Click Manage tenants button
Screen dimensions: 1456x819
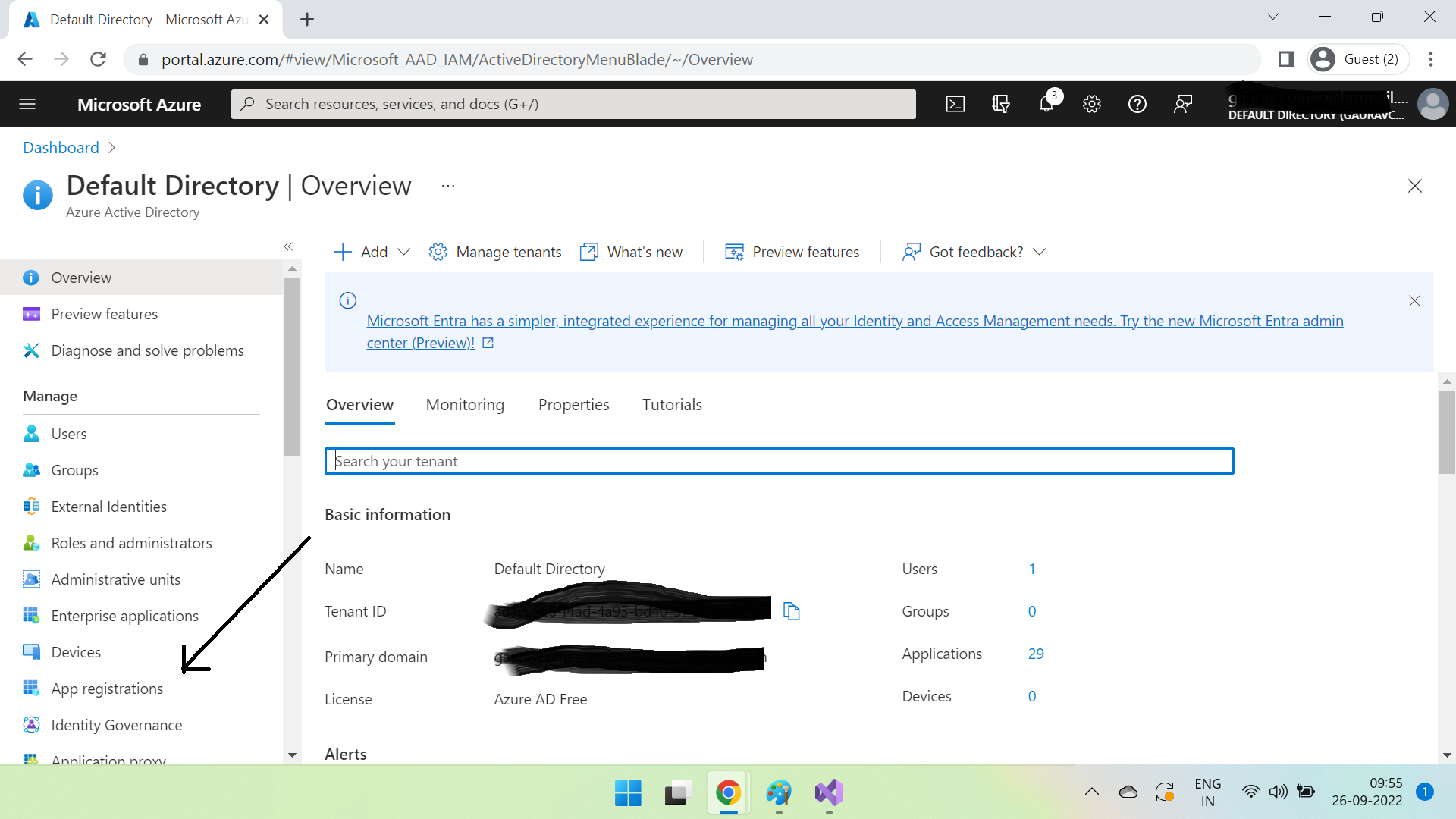coord(494,251)
